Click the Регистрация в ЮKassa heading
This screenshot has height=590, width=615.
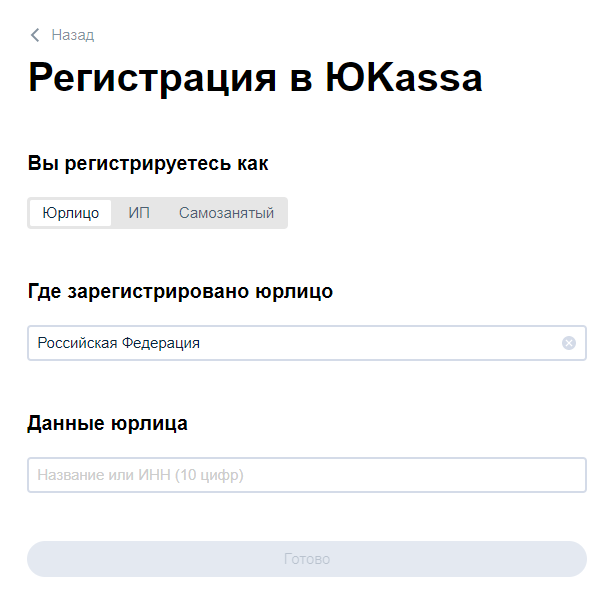point(255,78)
